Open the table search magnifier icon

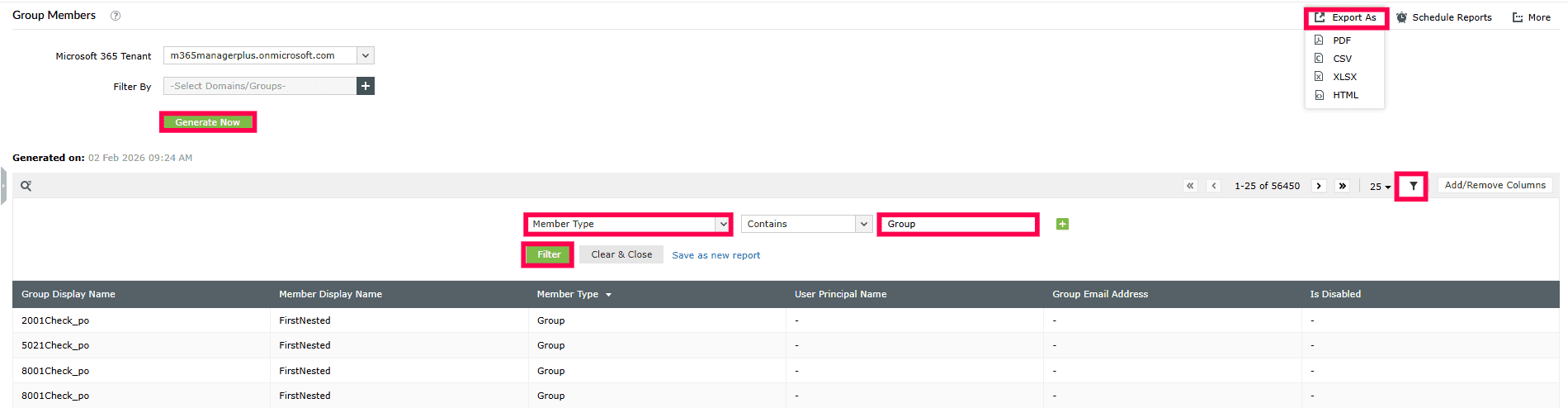coord(26,186)
